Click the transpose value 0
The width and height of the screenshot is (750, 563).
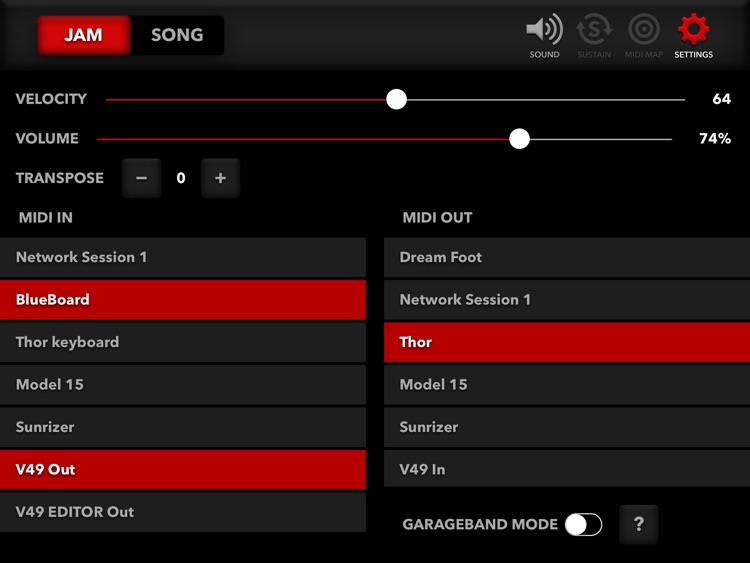181,178
